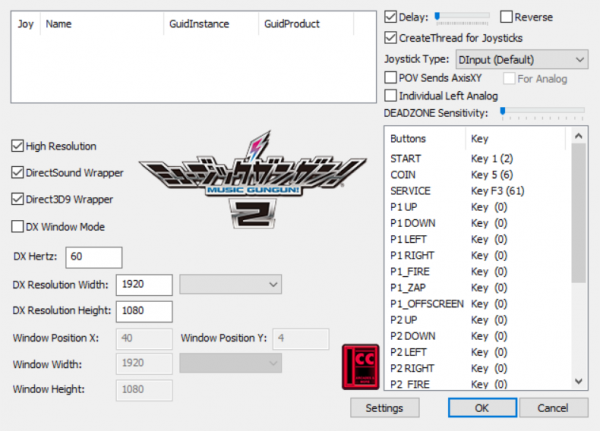Enable DX Window Mode
Image resolution: width=600 pixels, height=431 pixels.
click(x=17, y=226)
